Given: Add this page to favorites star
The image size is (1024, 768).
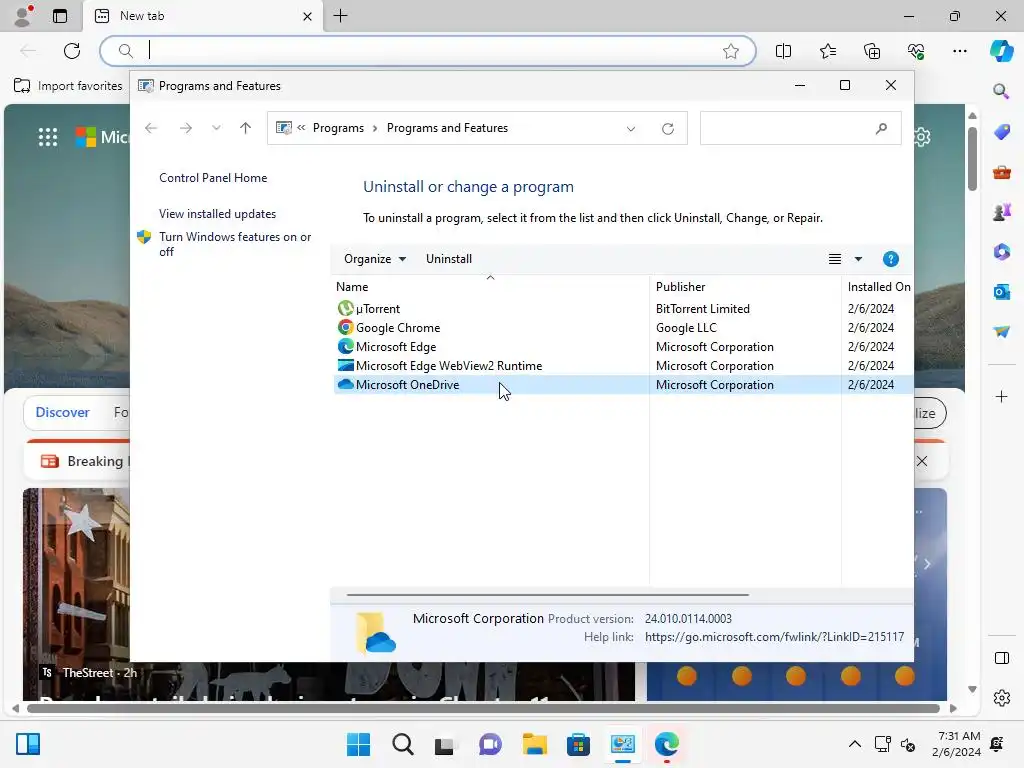Looking at the screenshot, I should 731,51.
